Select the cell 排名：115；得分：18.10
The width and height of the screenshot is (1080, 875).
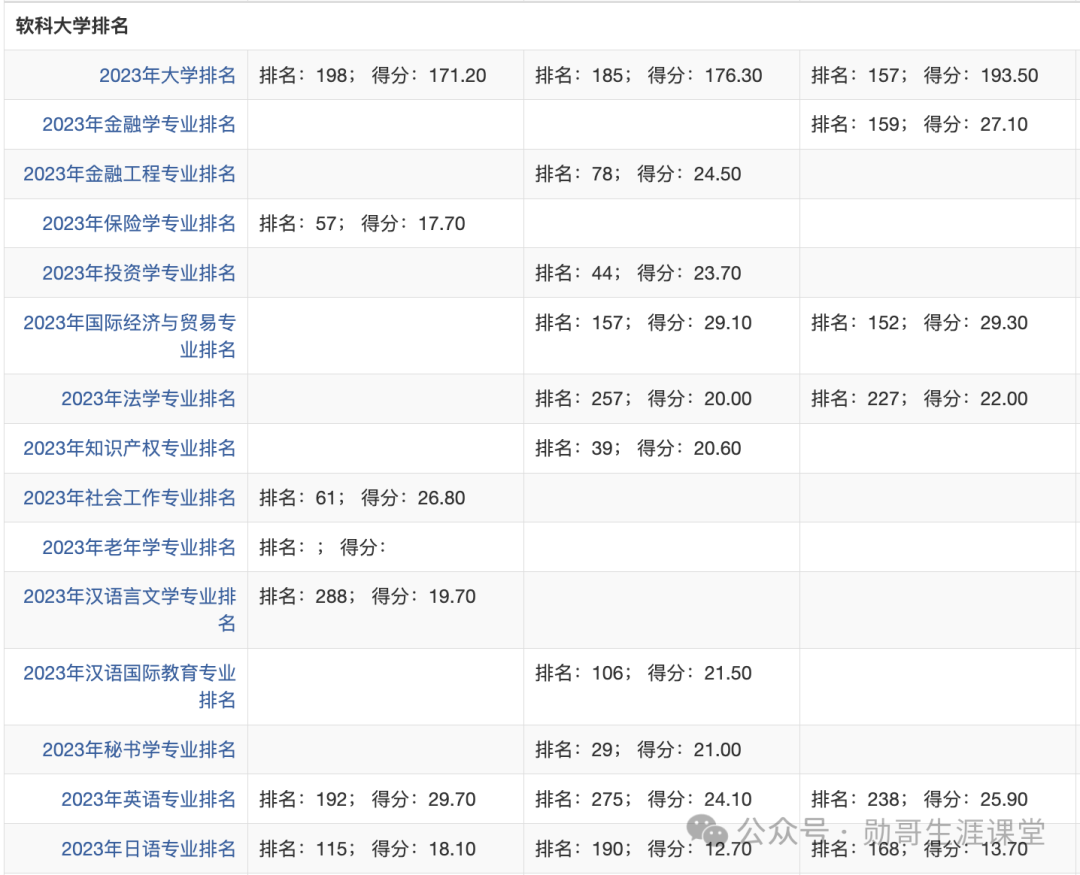pyautogui.click(x=386, y=849)
